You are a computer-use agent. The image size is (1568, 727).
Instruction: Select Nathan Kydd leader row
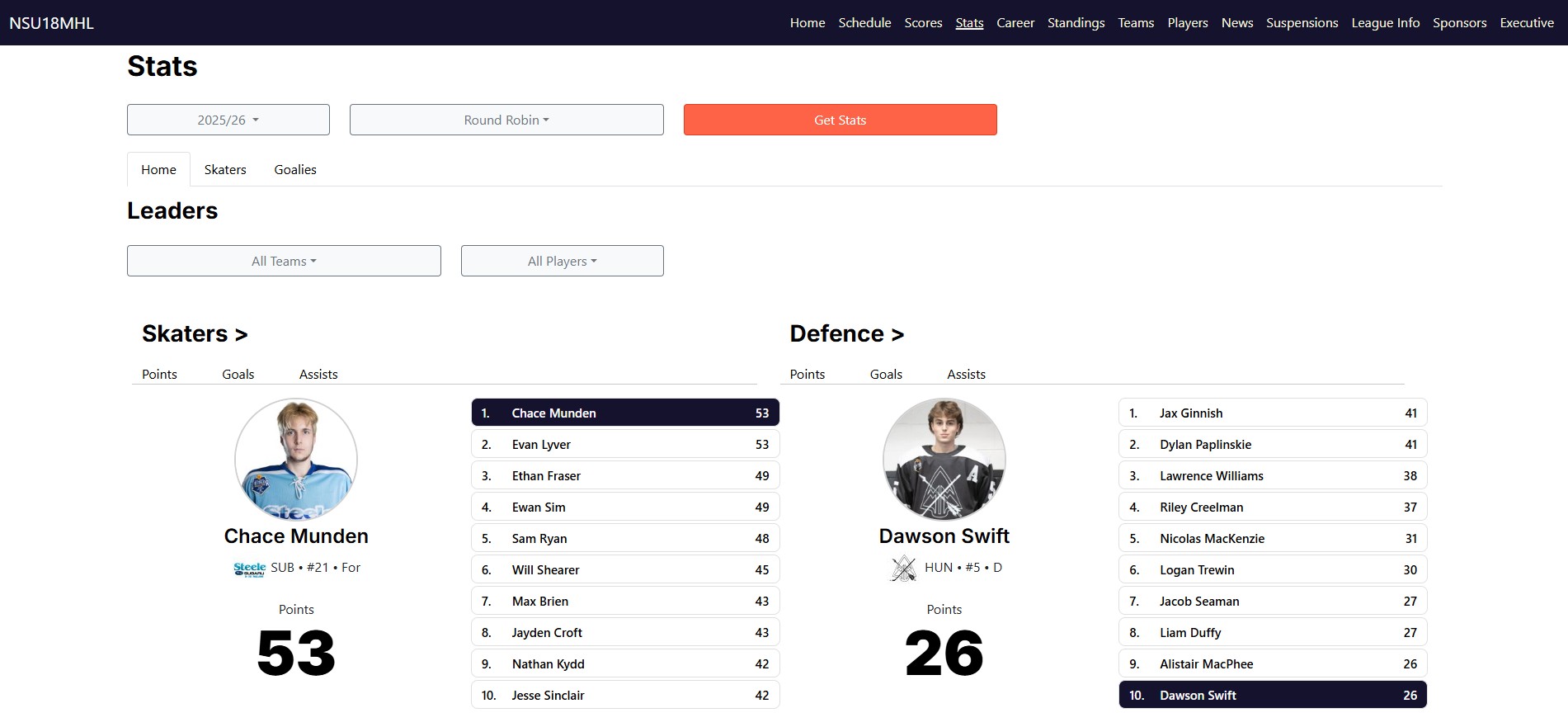click(625, 663)
